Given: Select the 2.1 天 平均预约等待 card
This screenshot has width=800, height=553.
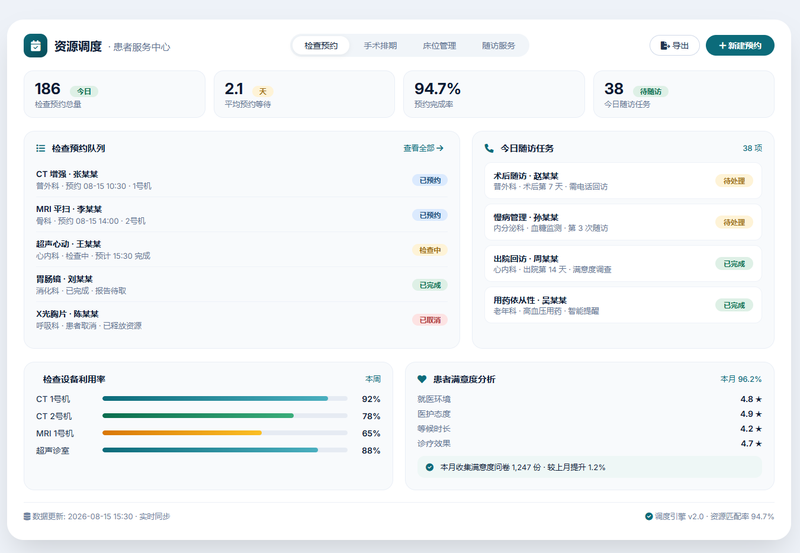Looking at the screenshot, I should [304, 94].
